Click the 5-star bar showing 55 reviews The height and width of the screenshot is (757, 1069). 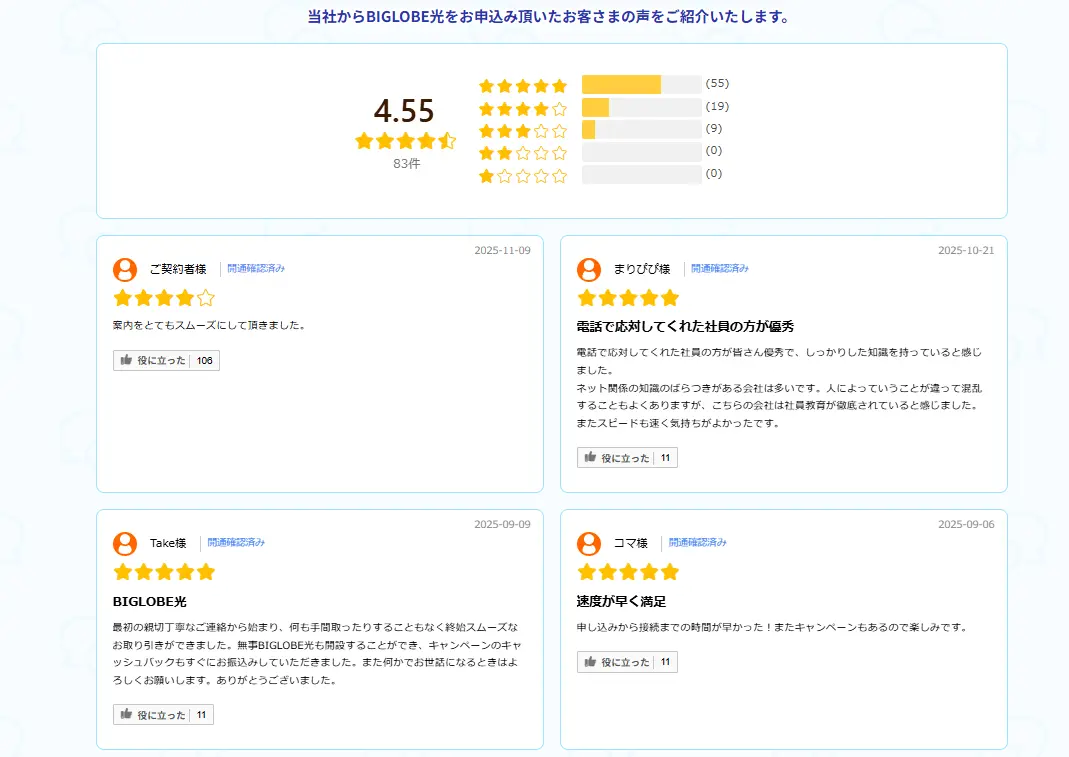[x=641, y=84]
